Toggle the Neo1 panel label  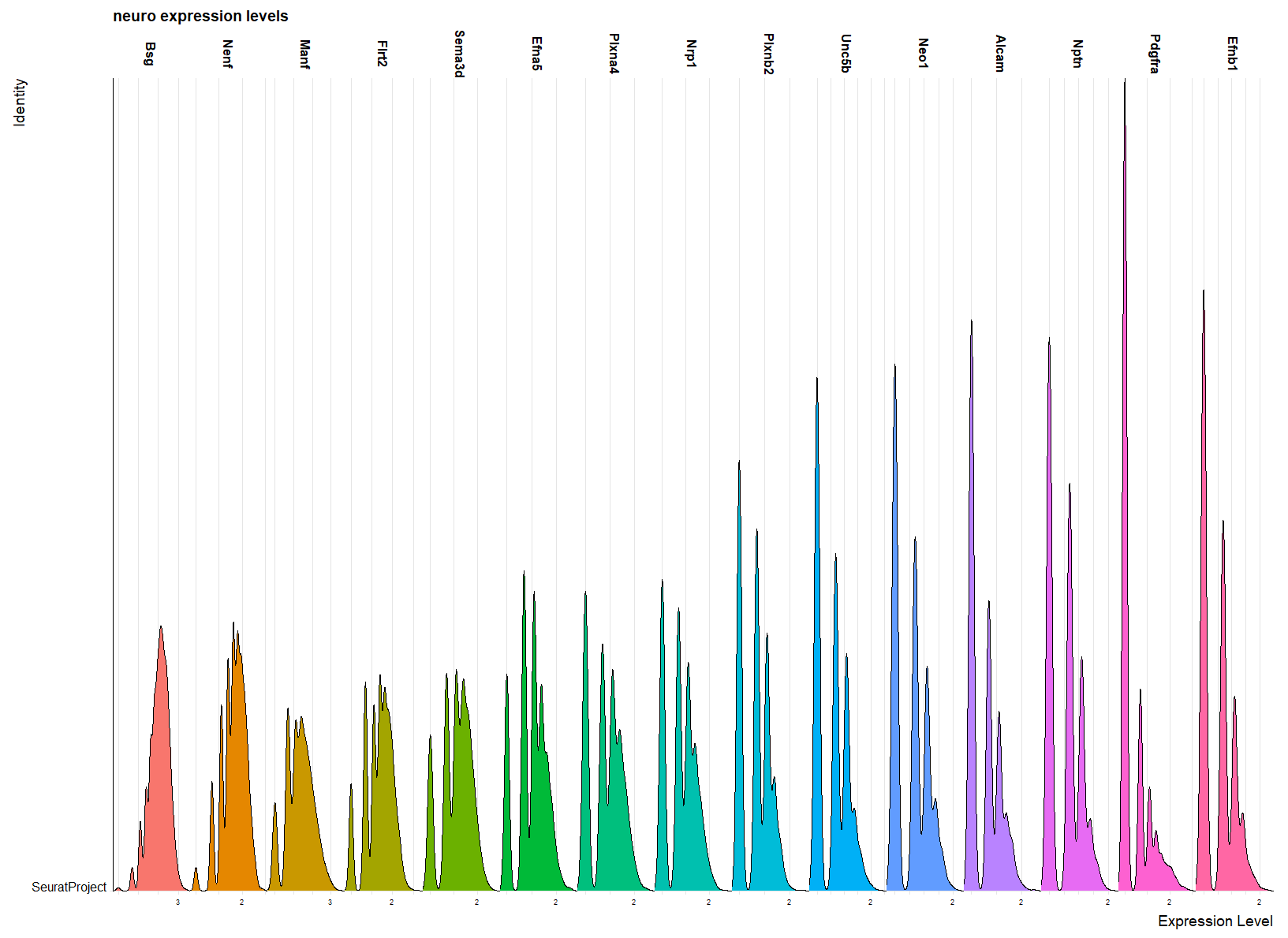point(921,54)
